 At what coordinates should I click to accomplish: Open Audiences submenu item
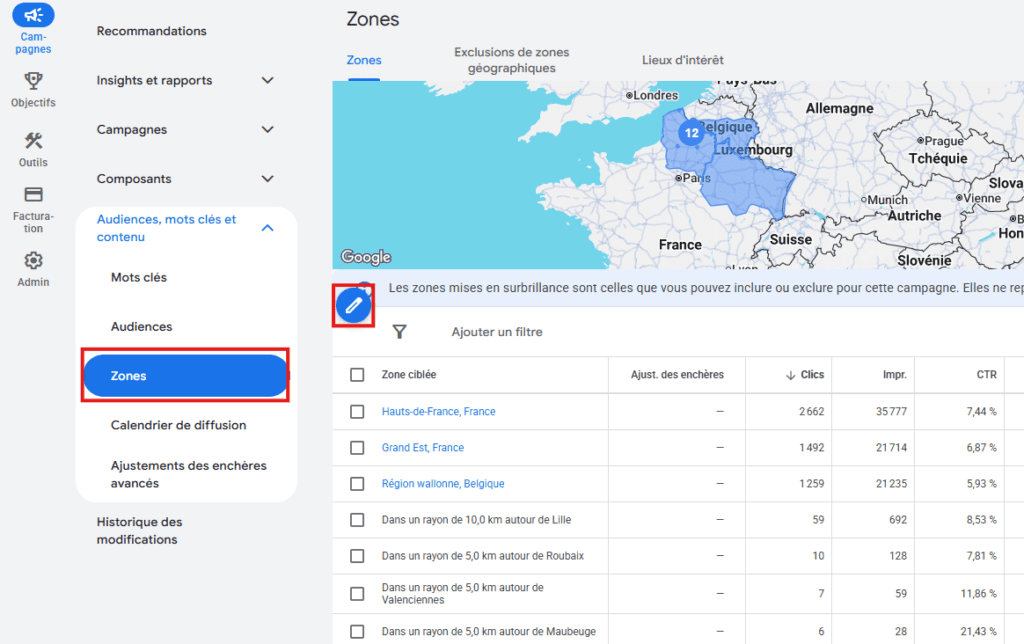141,327
